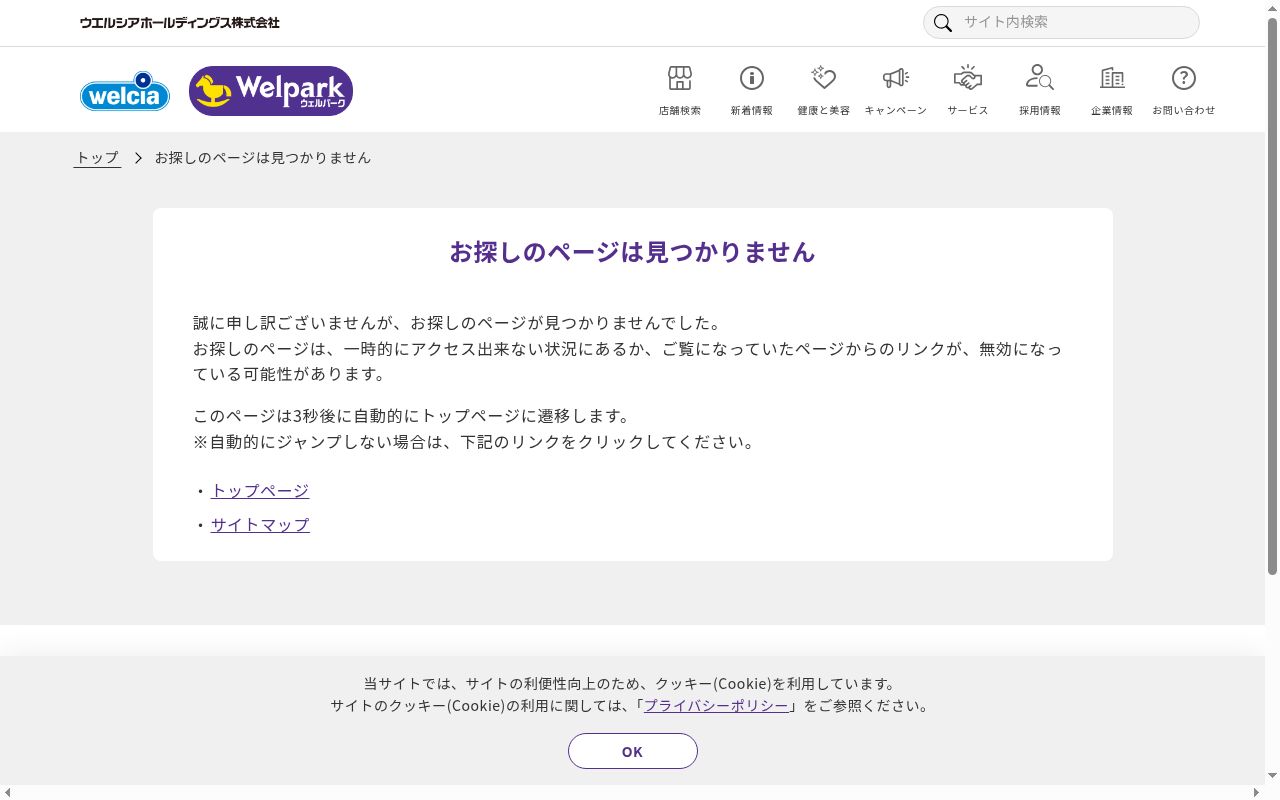Viewport: 1280px width, 800px height.
Task: Click the ウエルシアホールディングス株式会社 logo
Action: coord(180,22)
